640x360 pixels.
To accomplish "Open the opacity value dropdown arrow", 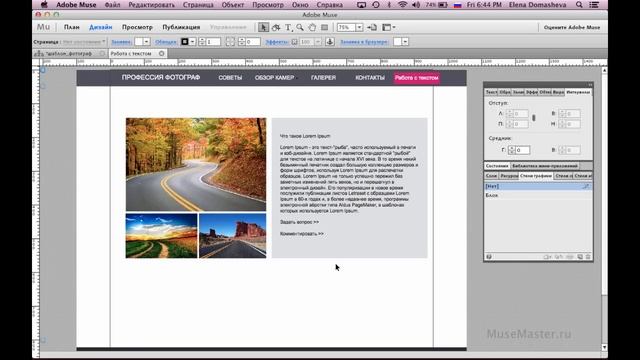I will pos(318,42).
